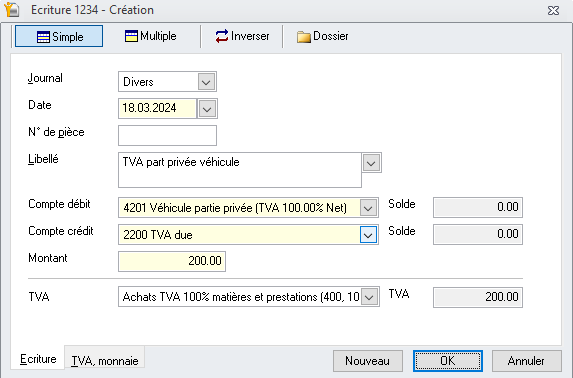Open the Compte crédit account list
This screenshot has height=378, width=573.
[x=368, y=235]
